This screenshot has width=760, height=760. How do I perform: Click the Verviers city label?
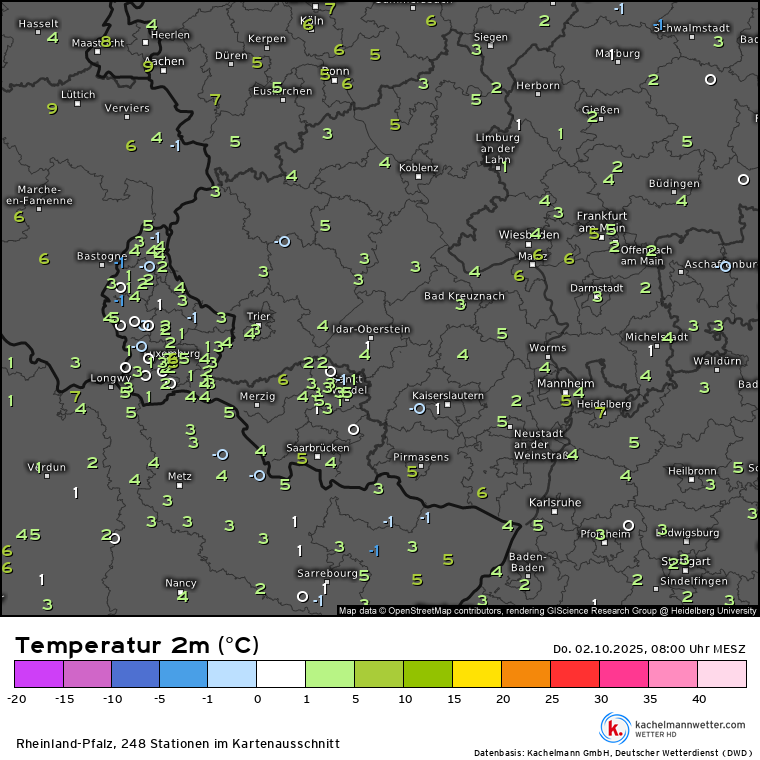[127, 108]
